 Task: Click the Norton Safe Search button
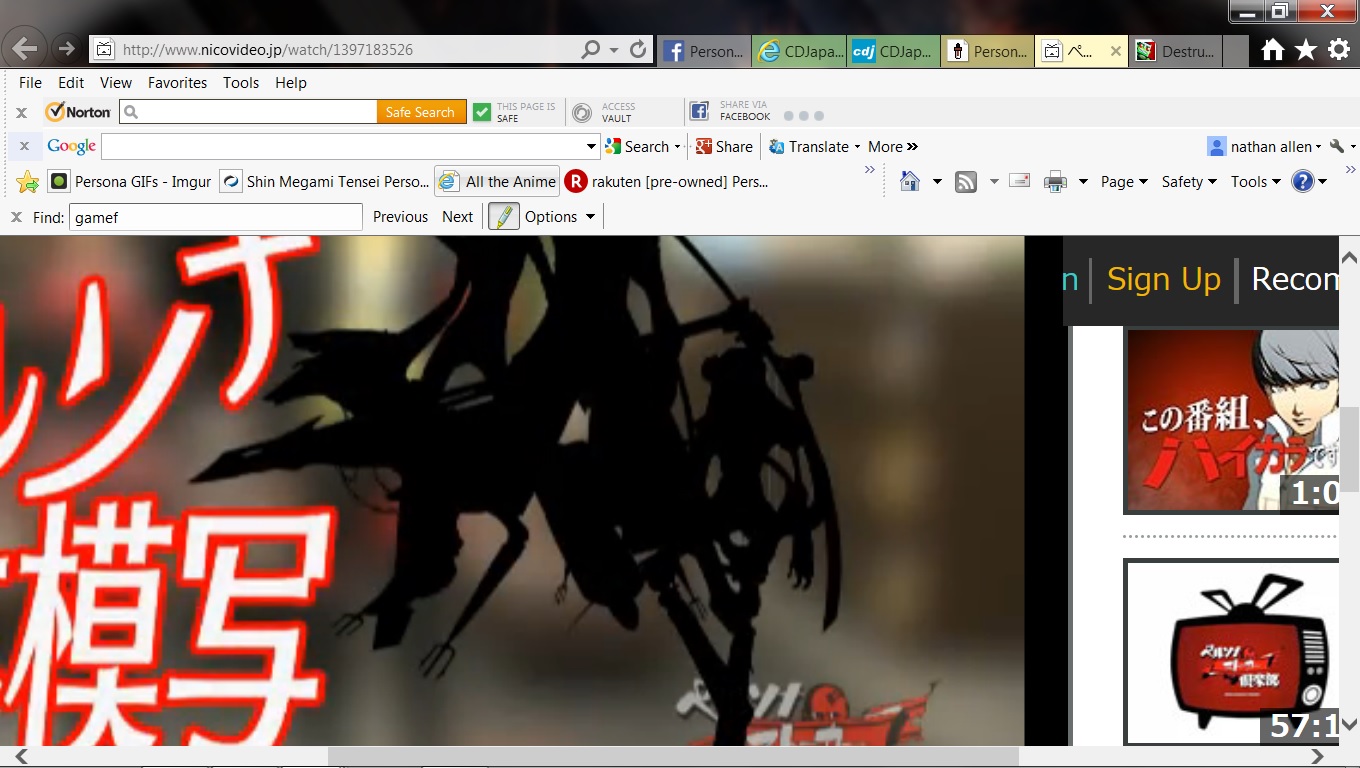tap(420, 112)
